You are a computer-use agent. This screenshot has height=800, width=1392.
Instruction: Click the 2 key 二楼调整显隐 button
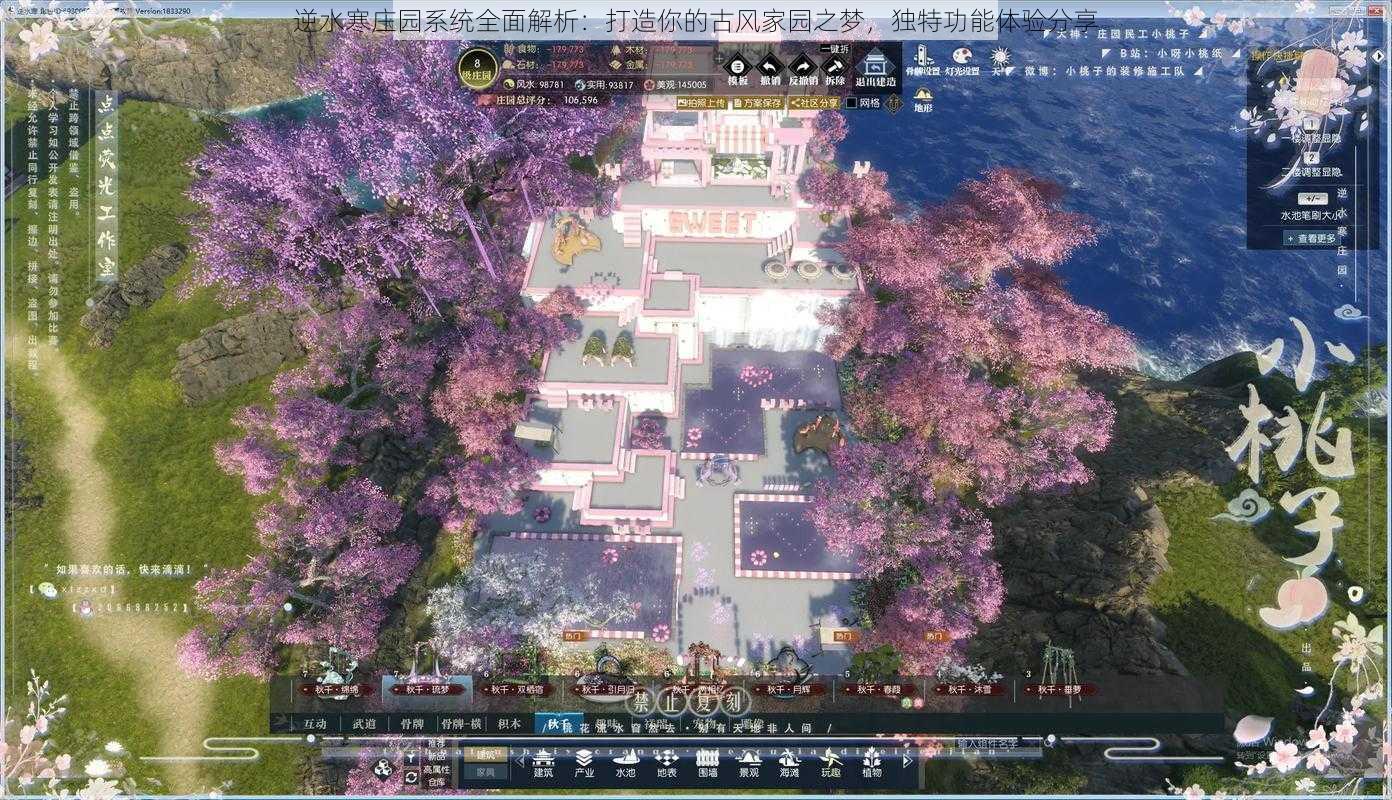point(1311,158)
